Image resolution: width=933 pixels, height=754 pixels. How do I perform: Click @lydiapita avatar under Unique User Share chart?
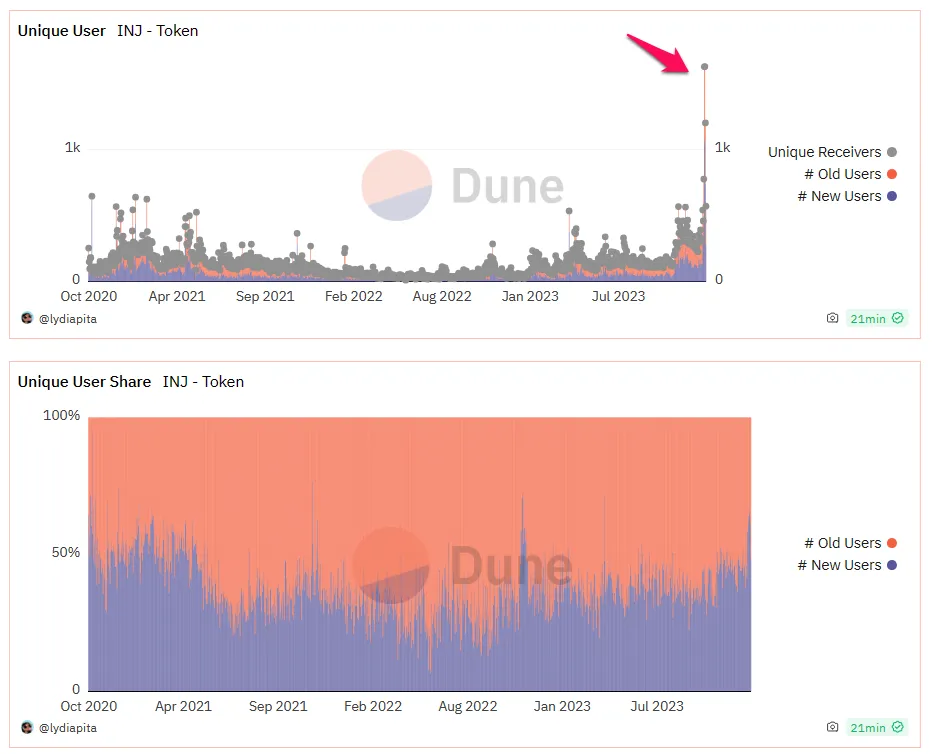(x=27, y=727)
